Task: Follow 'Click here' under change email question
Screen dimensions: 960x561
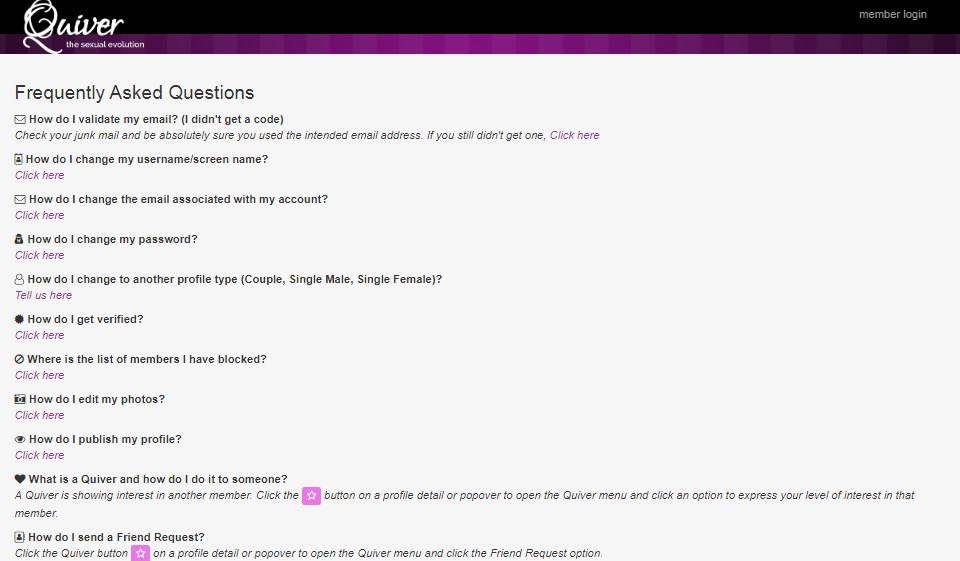Action: tap(39, 215)
